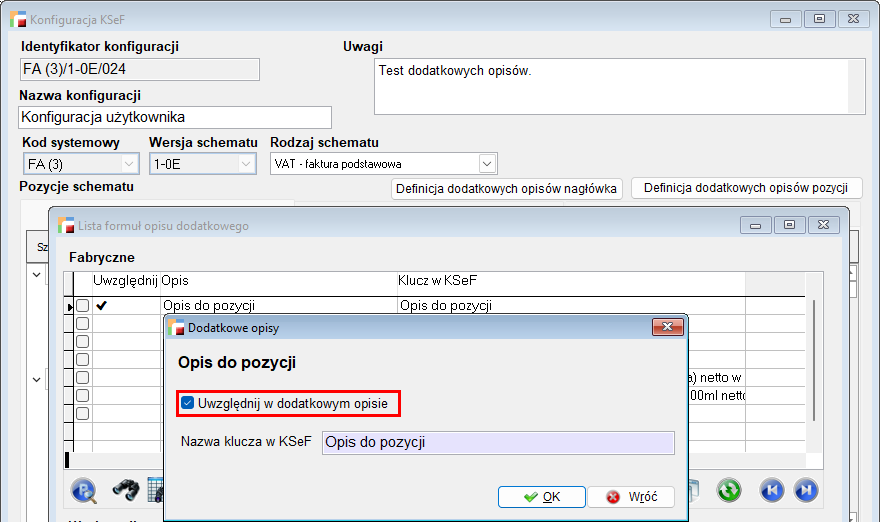
Task: Expand the Rodzaj schematu combo box
Action: tap(486, 163)
